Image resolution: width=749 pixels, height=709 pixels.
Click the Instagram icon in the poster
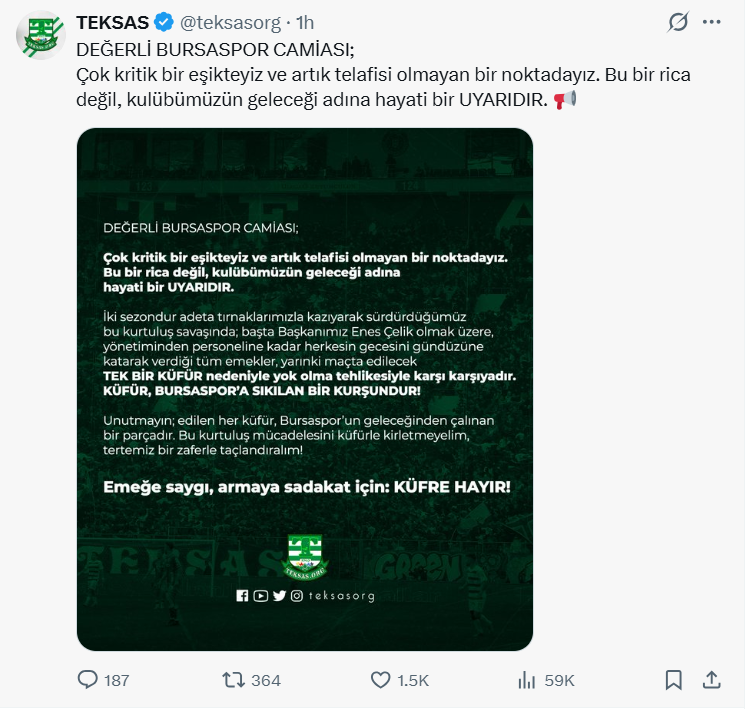click(x=296, y=596)
